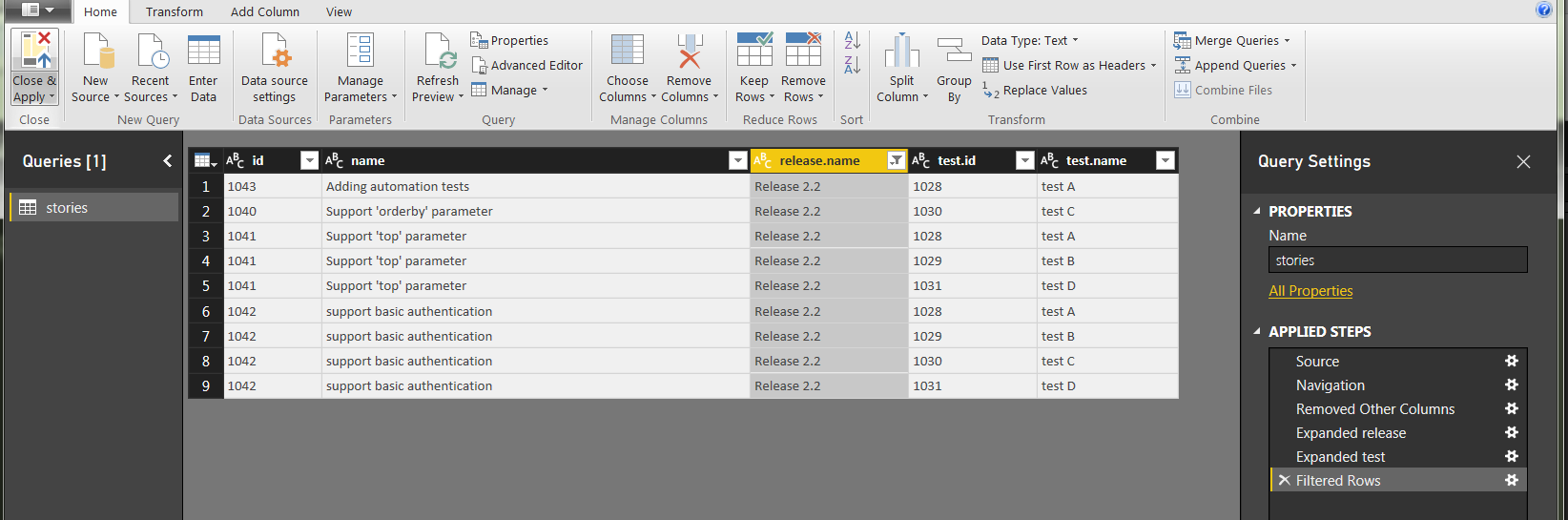The height and width of the screenshot is (520, 1568).
Task: Open the Advanced Editor
Action: click(526, 65)
